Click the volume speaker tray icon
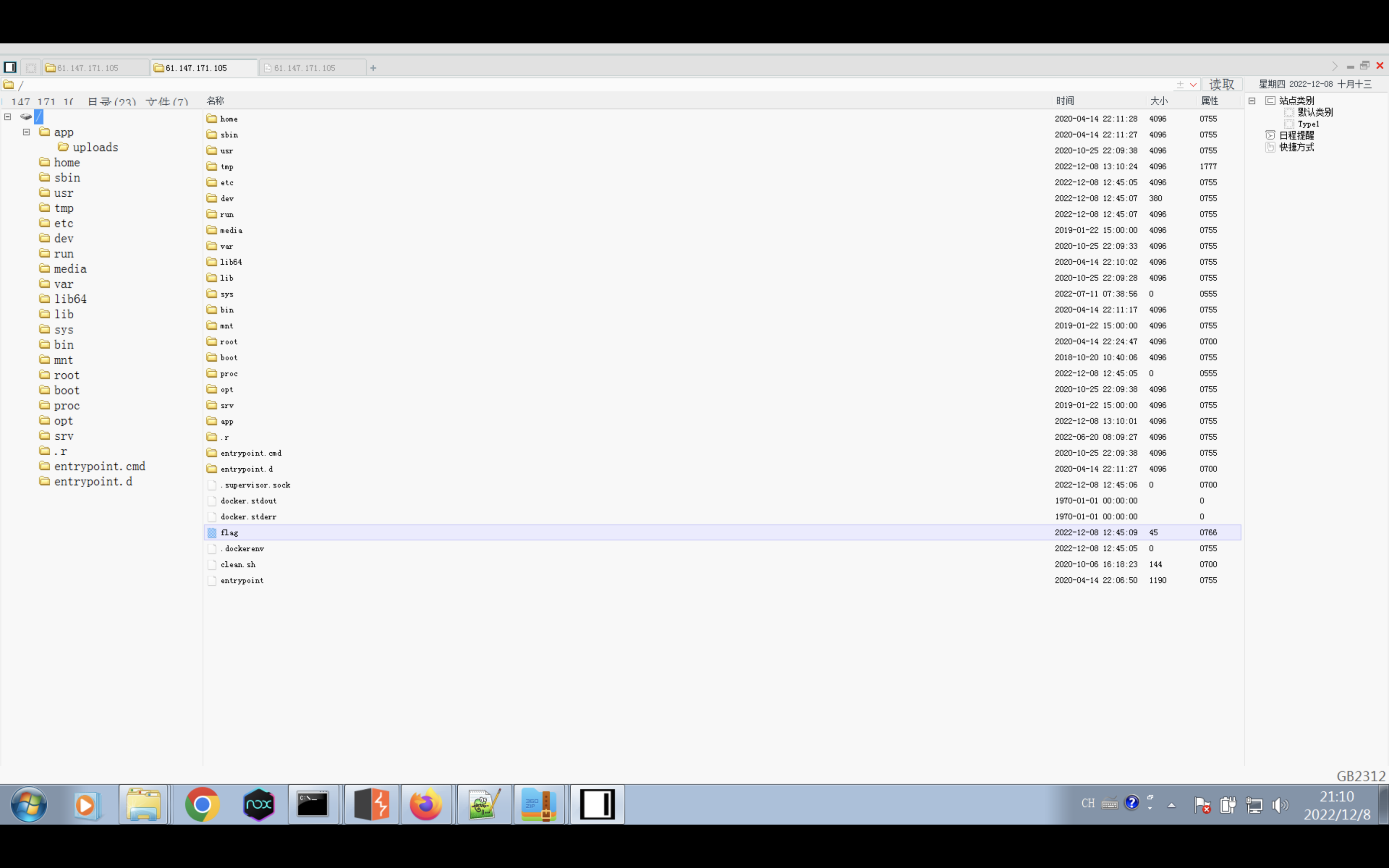Image resolution: width=1389 pixels, height=868 pixels. click(1280, 805)
